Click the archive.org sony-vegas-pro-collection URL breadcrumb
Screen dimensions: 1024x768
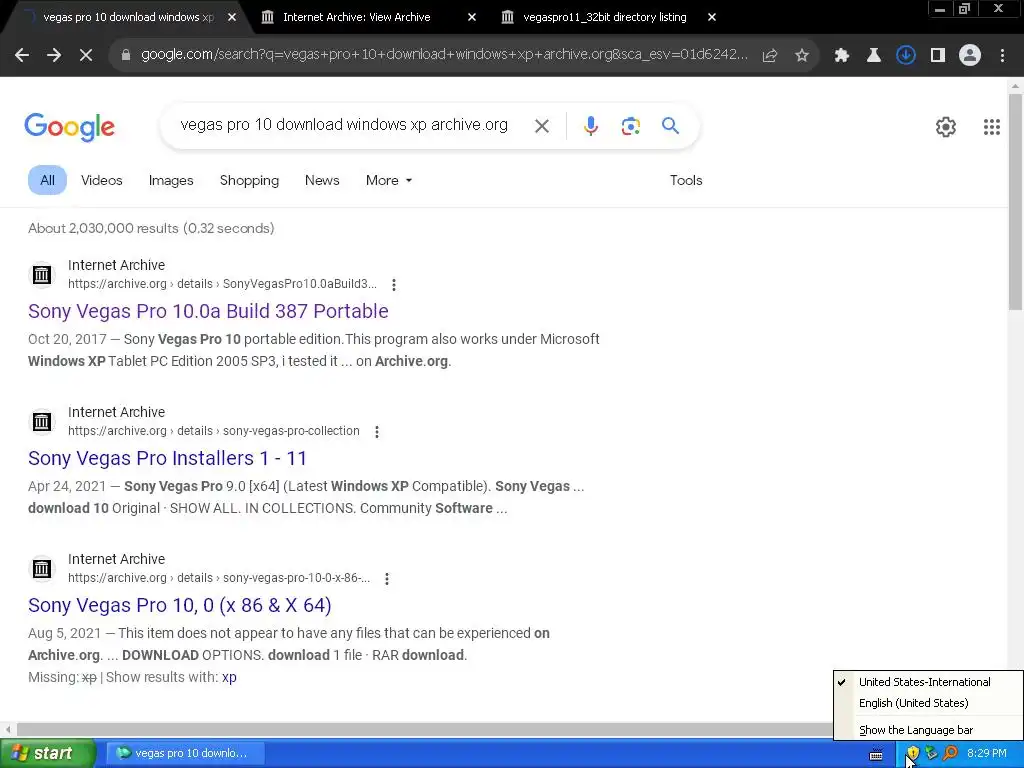tap(214, 431)
